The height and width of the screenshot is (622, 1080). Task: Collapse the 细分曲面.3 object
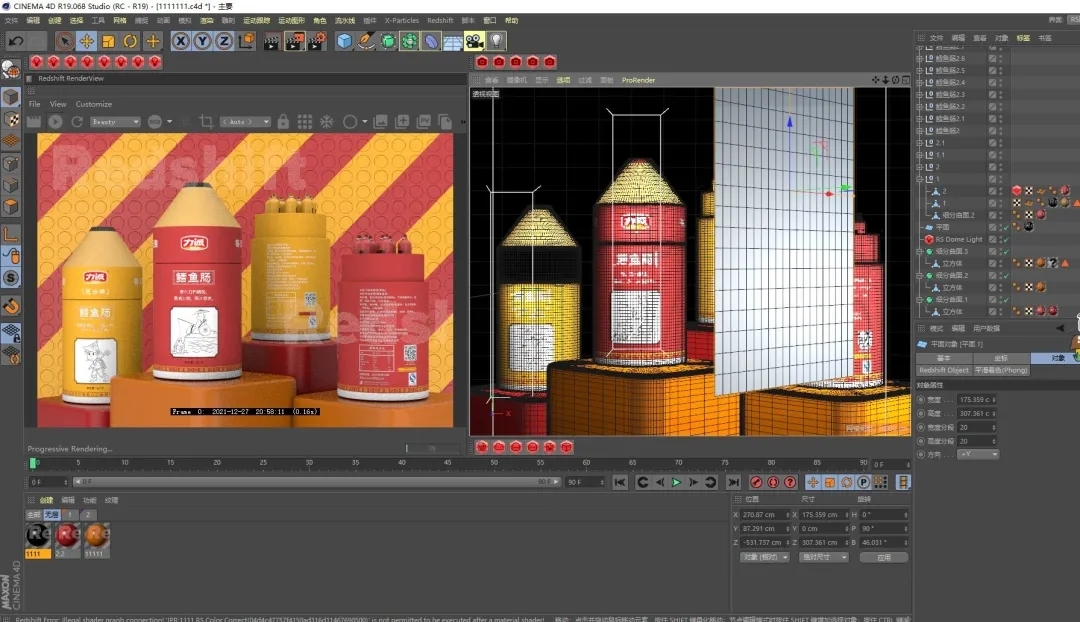tap(919, 251)
